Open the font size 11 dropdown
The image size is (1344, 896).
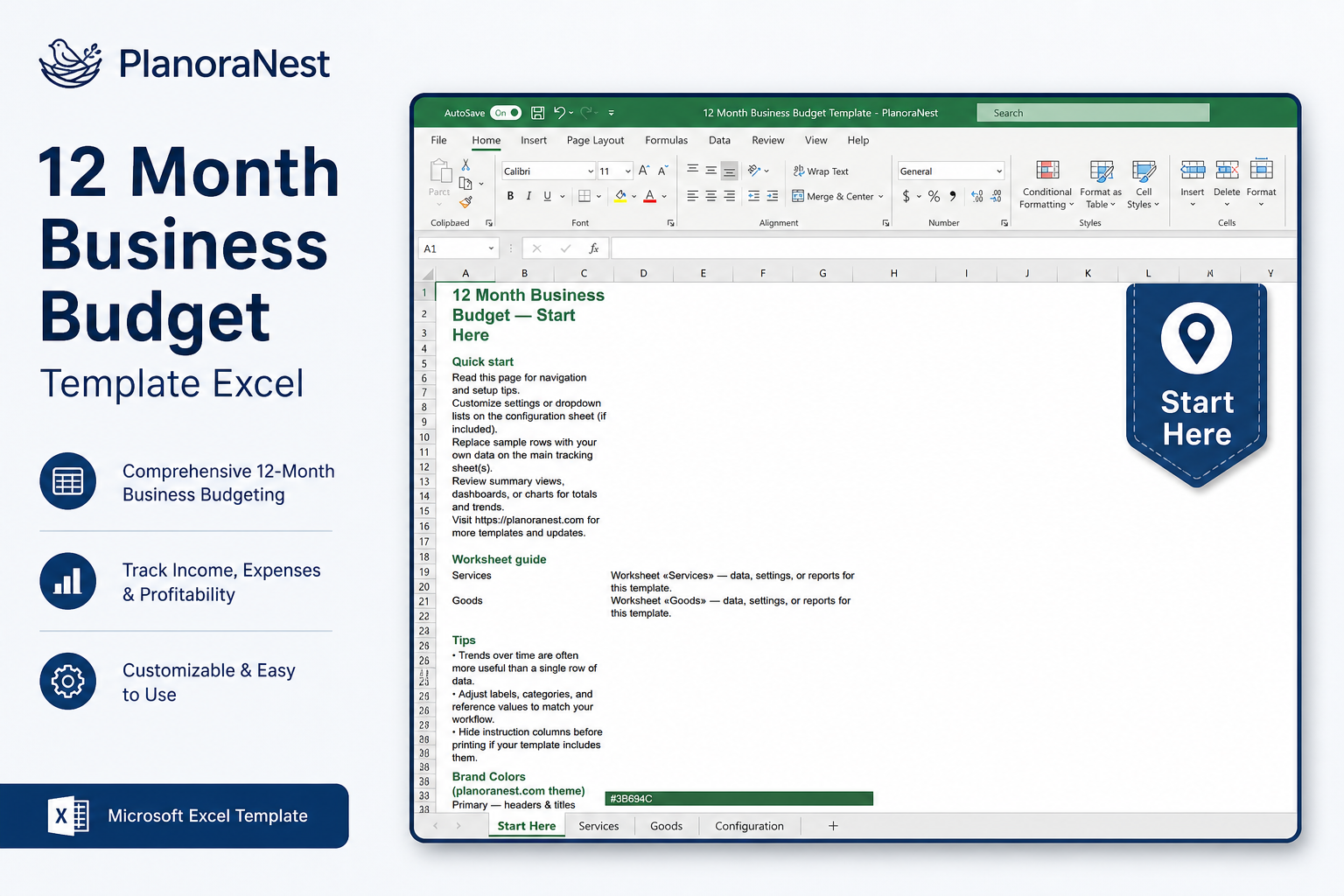pos(627,171)
